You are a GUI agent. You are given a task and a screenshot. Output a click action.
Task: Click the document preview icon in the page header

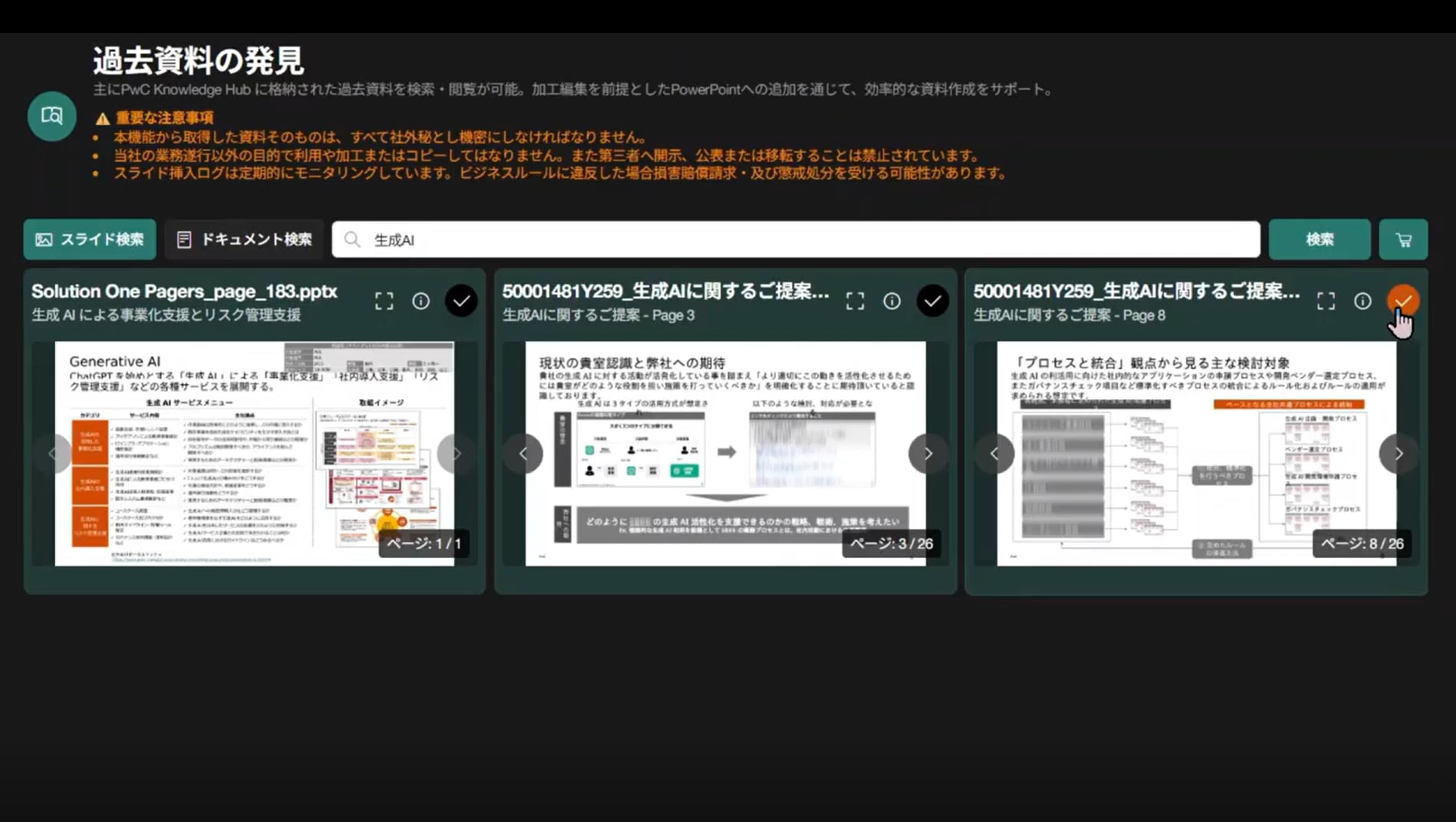point(51,116)
